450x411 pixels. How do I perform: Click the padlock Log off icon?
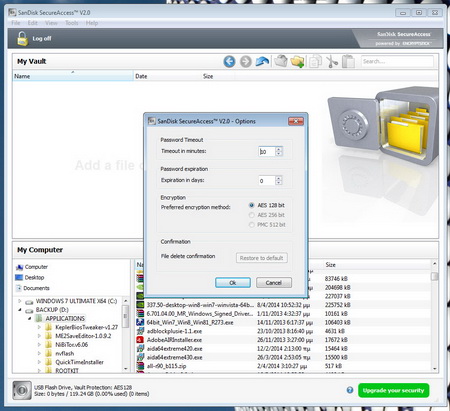(x=23, y=39)
